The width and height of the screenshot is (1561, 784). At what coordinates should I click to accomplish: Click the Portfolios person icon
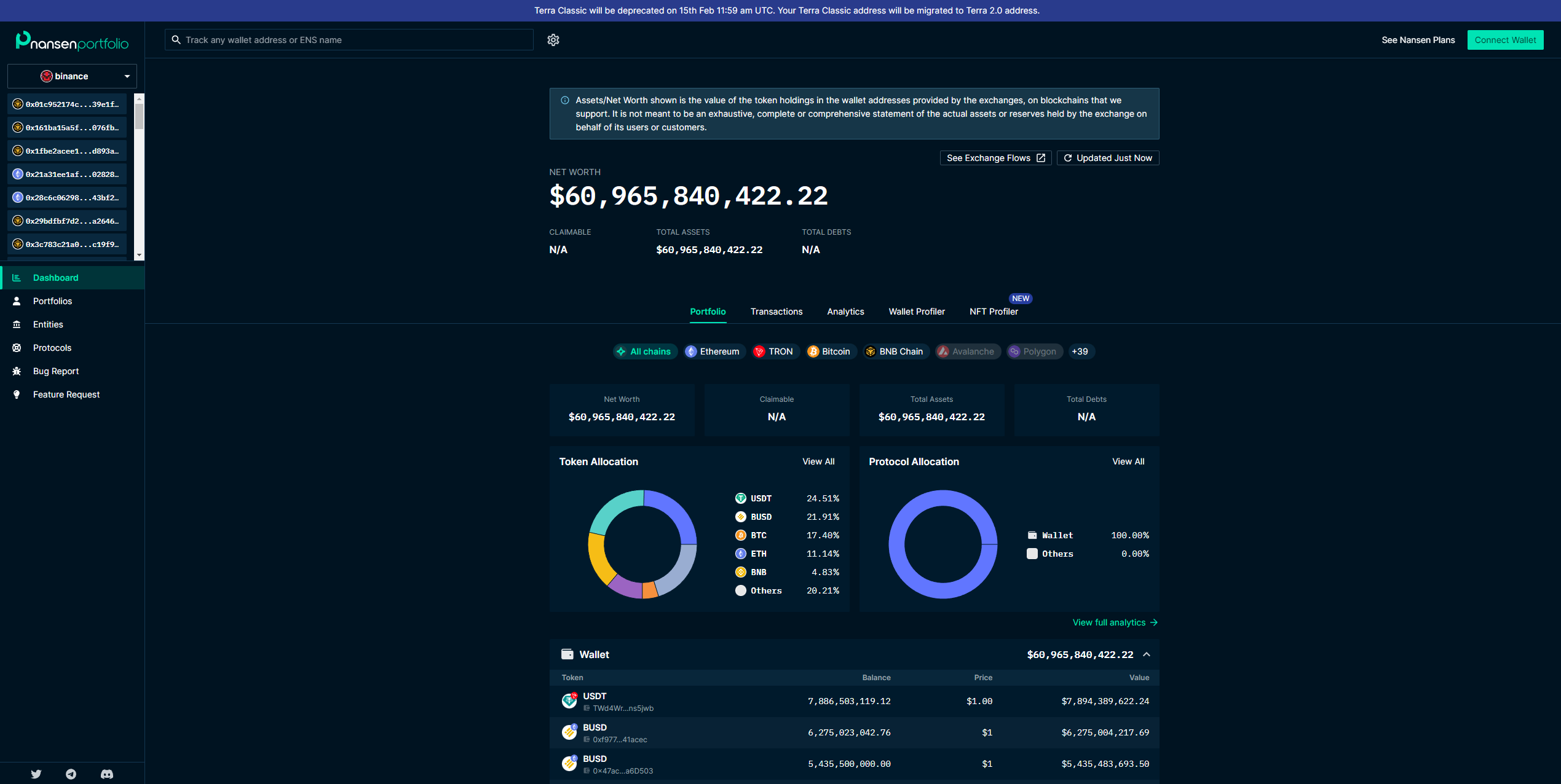[17, 301]
